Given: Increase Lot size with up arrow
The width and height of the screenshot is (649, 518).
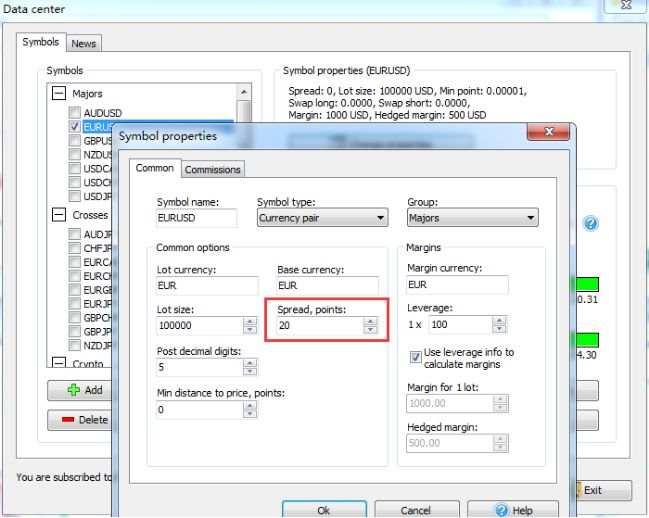Looking at the screenshot, I should coord(250,321).
